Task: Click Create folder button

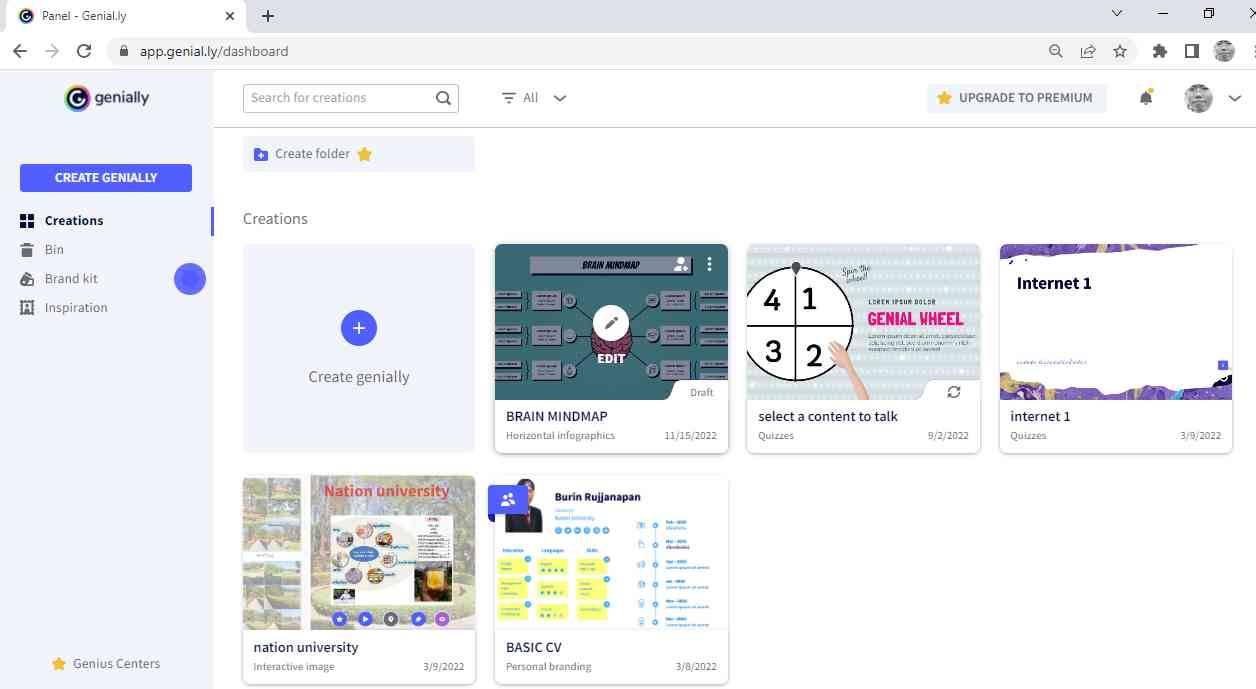Action: 359,154
